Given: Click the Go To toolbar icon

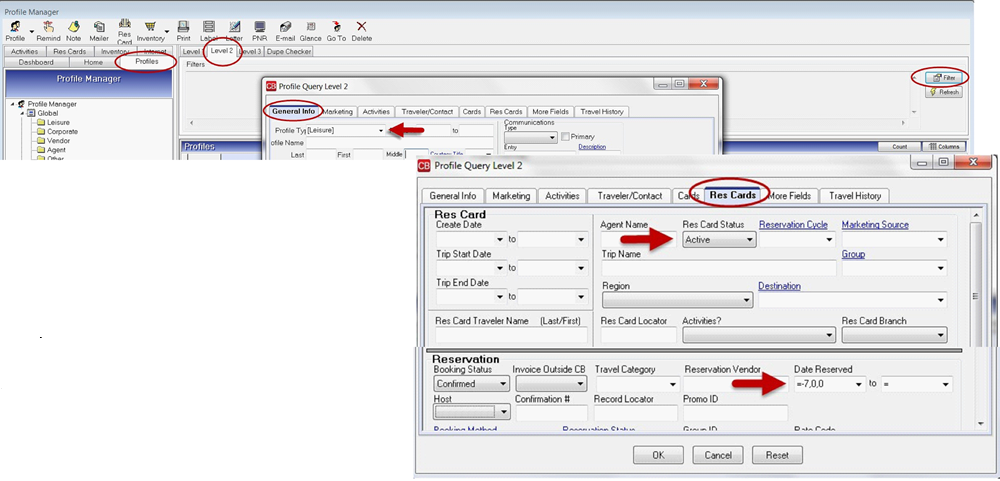Looking at the screenshot, I should [336, 27].
